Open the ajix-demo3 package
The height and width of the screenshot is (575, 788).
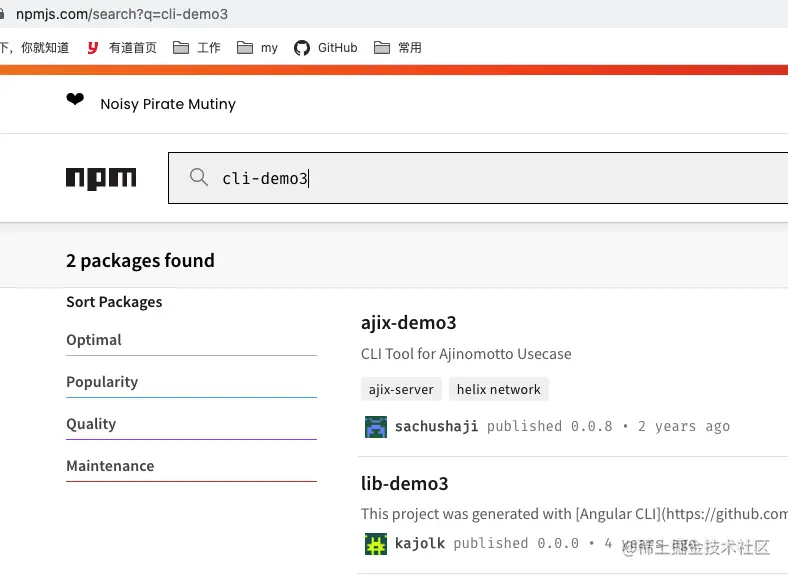[409, 323]
